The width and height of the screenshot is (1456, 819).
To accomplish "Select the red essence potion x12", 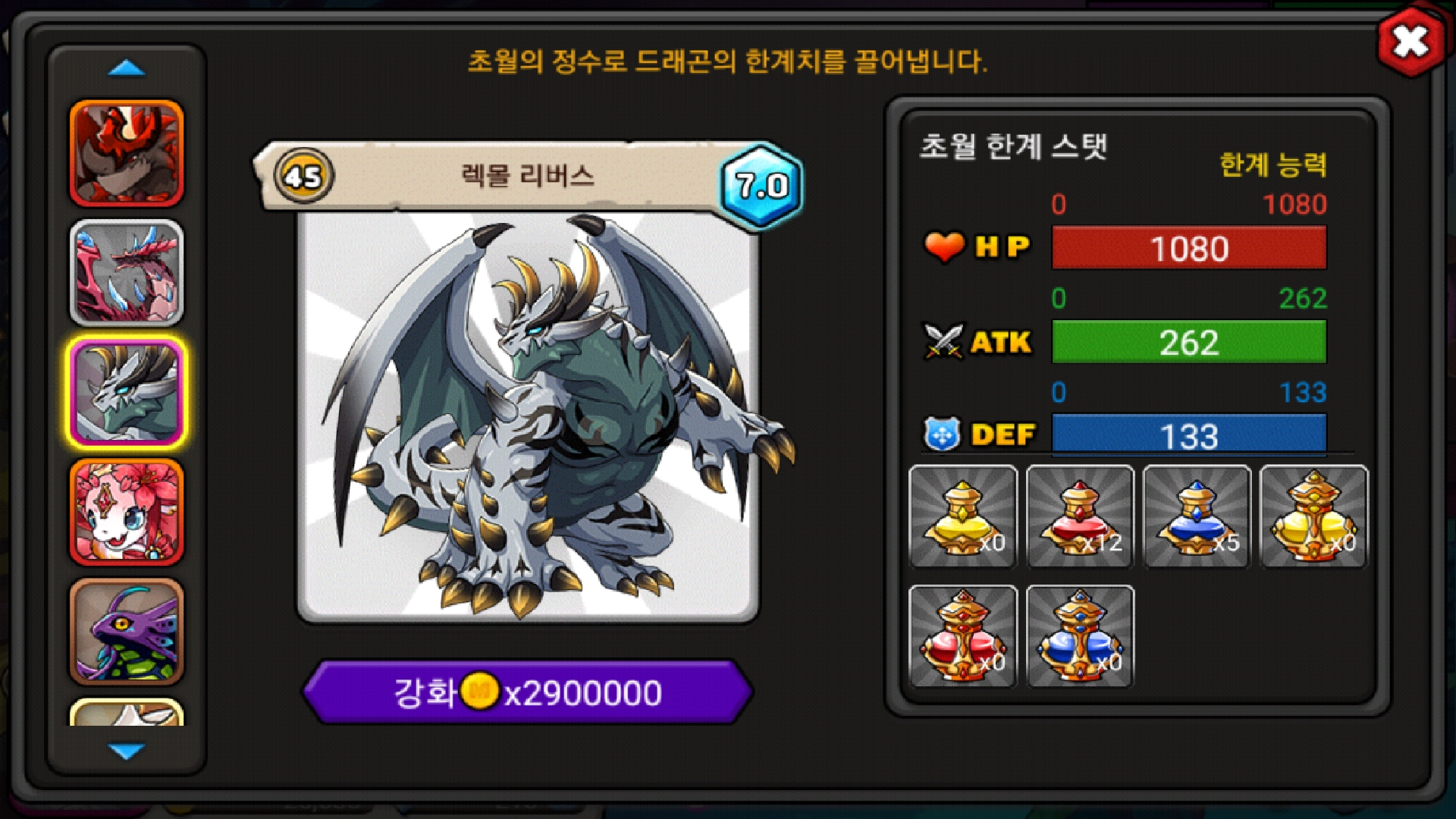I will pos(1080,516).
